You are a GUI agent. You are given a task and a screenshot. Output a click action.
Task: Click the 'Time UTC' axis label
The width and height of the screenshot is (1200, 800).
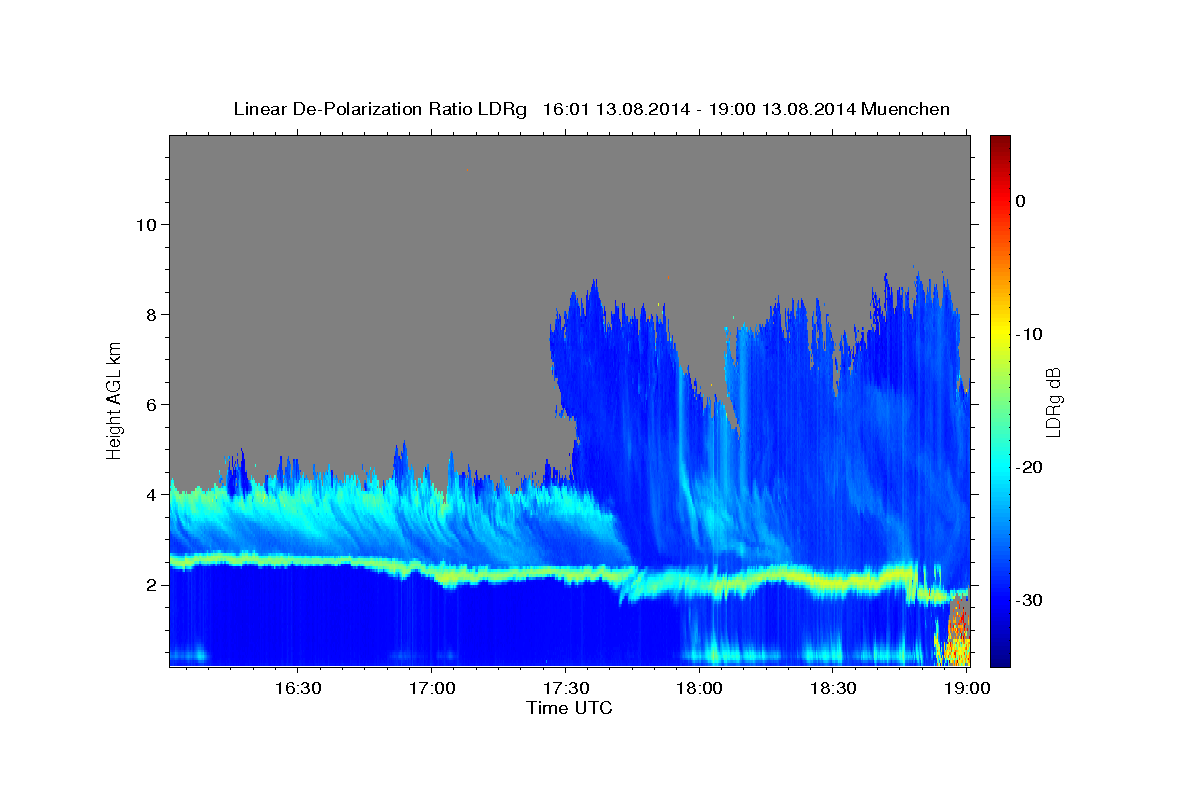tap(569, 708)
